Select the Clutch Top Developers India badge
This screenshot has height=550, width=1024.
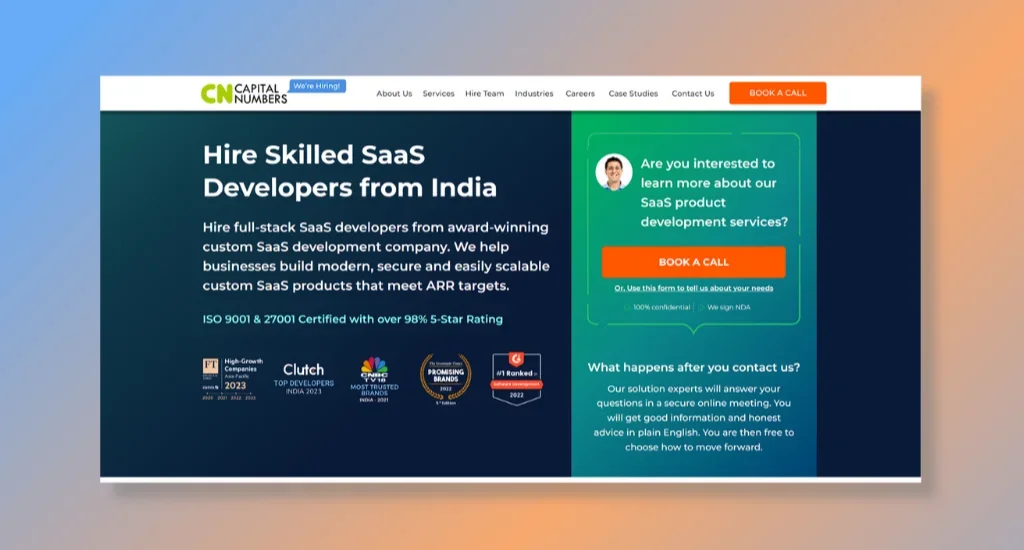[x=304, y=379]
